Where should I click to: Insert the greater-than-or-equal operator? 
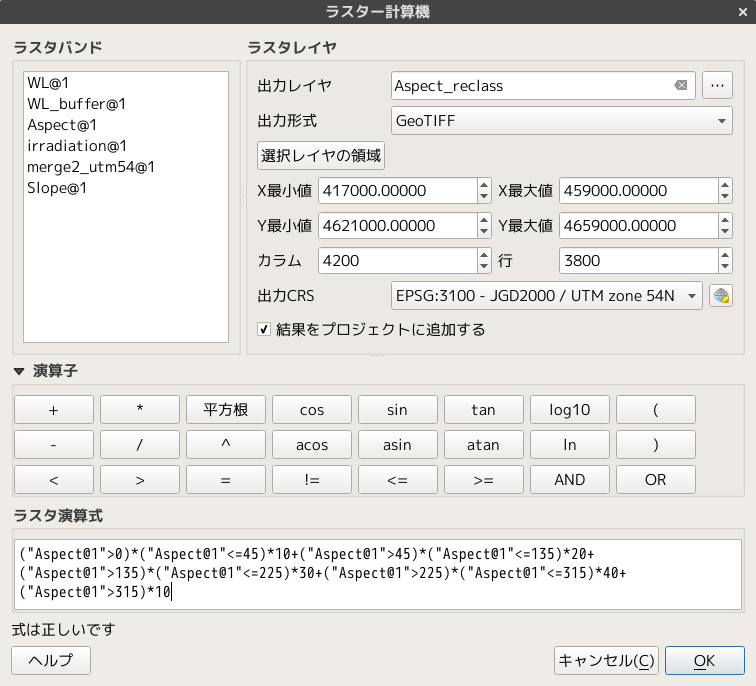coord(484,480)
